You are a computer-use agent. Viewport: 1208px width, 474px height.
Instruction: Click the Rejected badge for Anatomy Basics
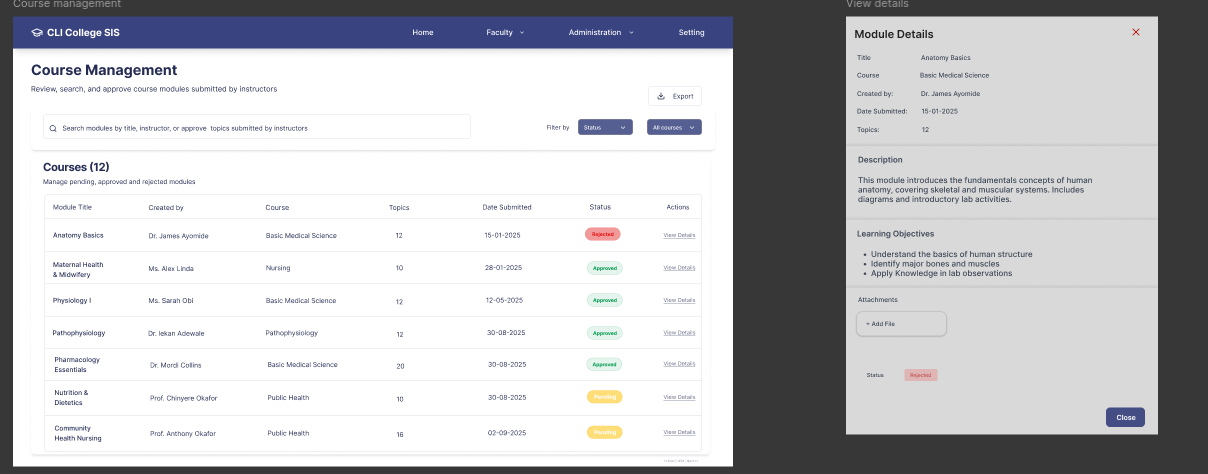602,234
